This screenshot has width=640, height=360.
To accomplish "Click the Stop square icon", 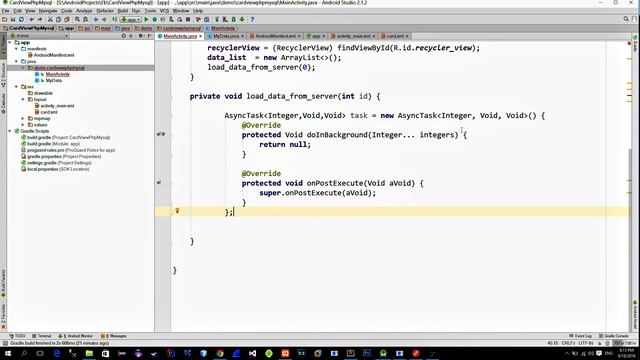I will pos(188,19).
